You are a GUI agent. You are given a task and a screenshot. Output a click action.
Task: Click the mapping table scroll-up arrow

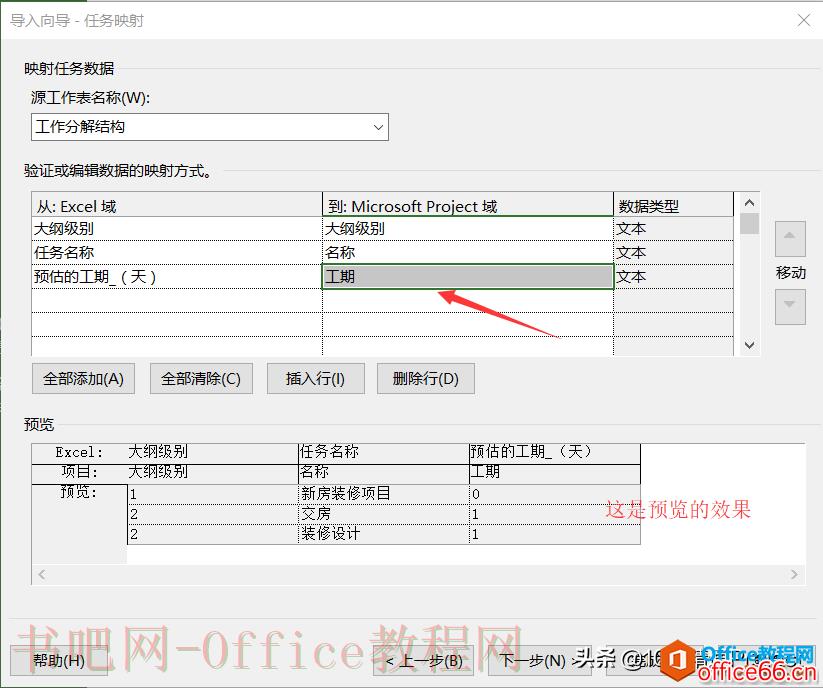click(750, 203)
